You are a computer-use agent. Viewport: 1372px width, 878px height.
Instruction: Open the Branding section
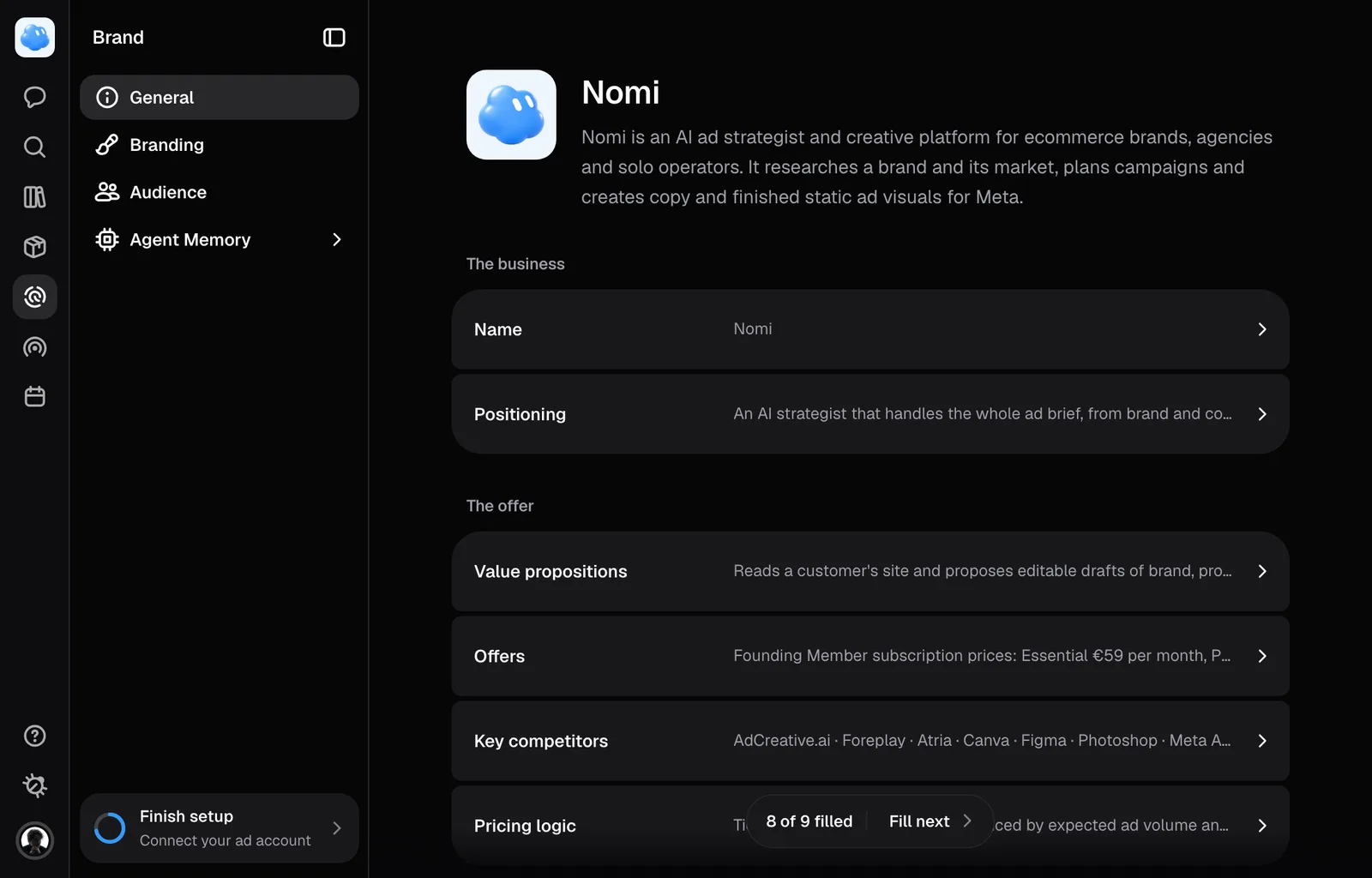point(220,145)
